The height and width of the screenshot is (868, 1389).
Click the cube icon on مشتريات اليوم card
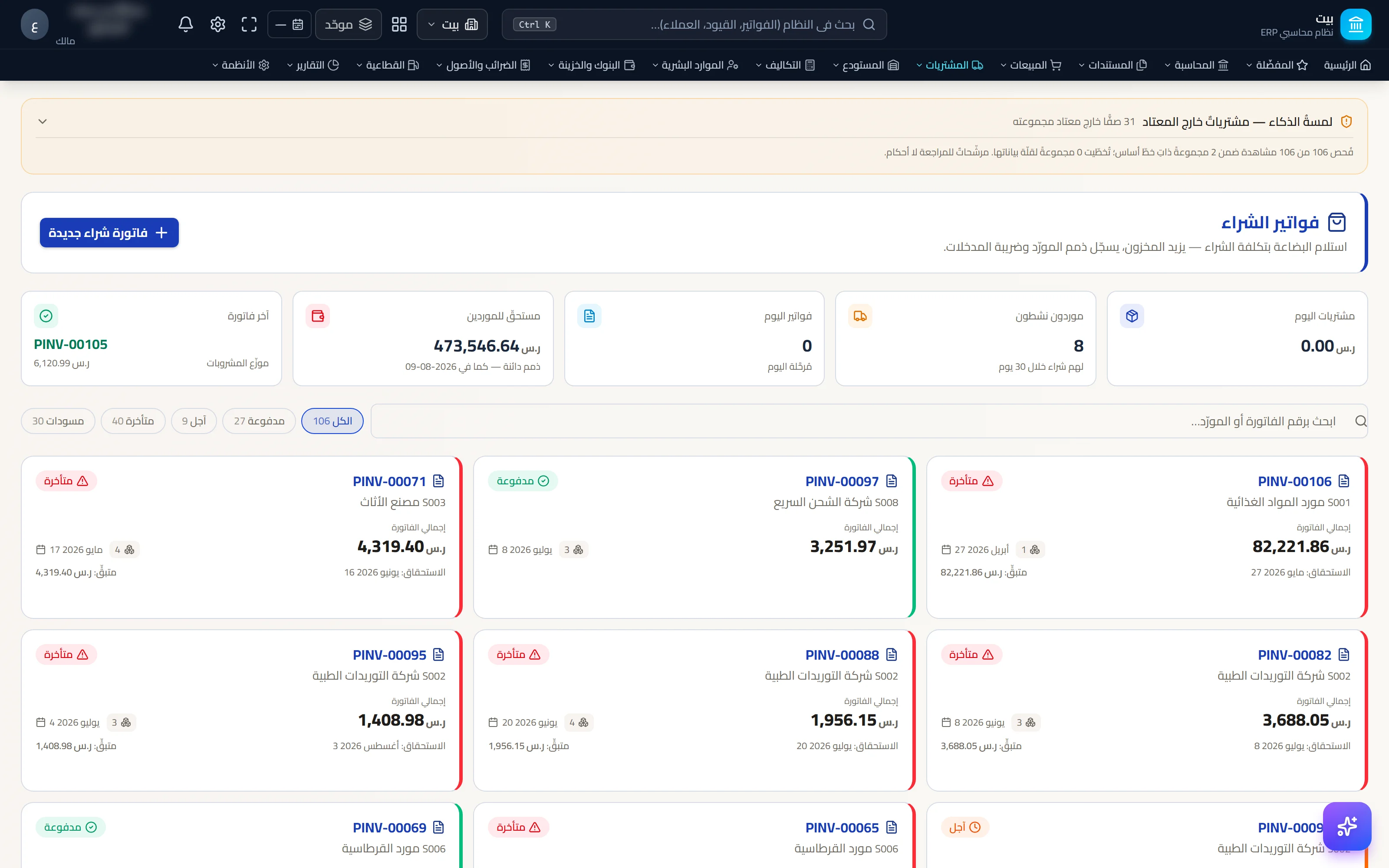1132,316
